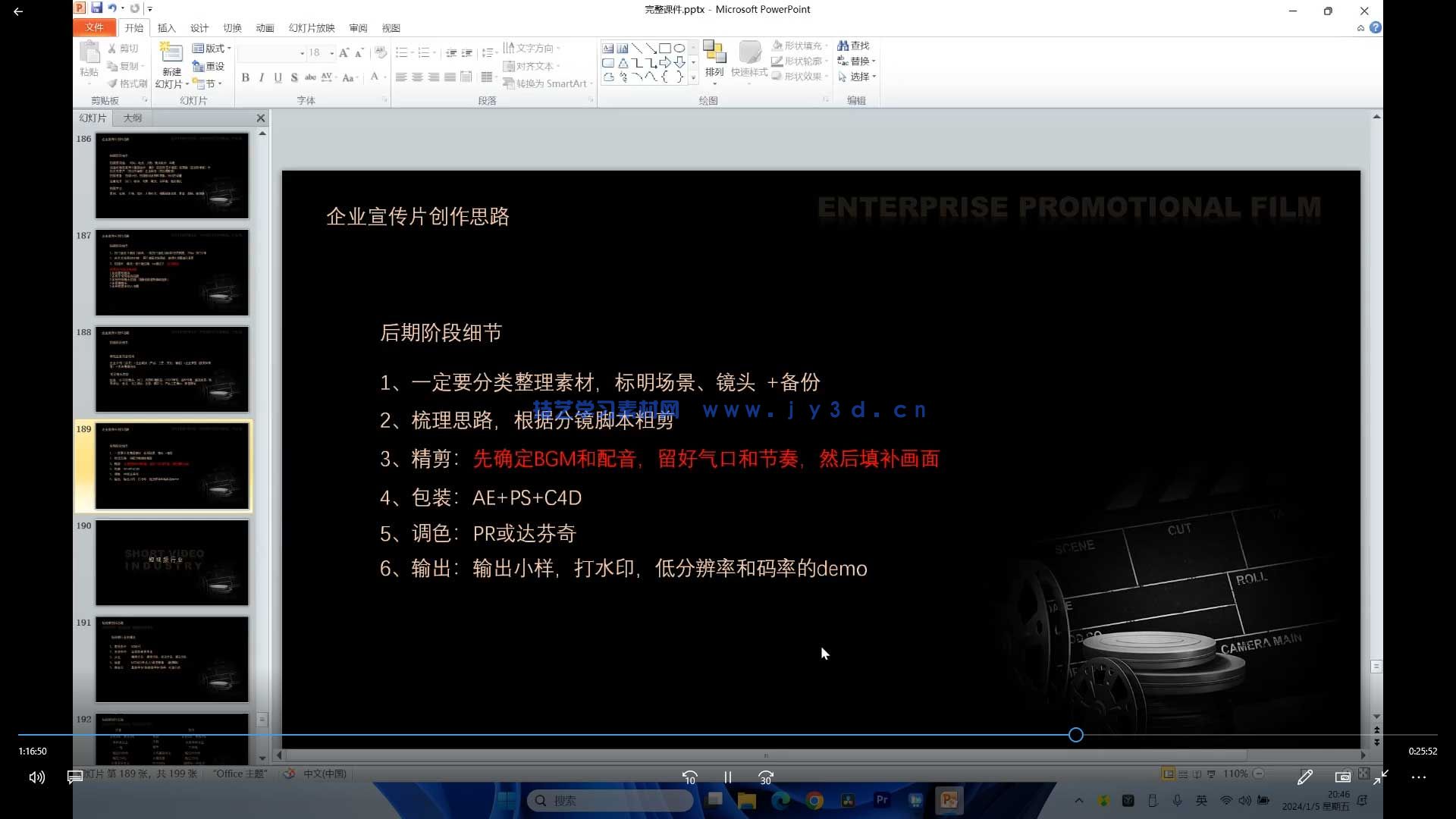Viewport: 1456px width, 819px height.
Task: Click the Save icon in the quick access toolbar
Action: click(97, 8)
